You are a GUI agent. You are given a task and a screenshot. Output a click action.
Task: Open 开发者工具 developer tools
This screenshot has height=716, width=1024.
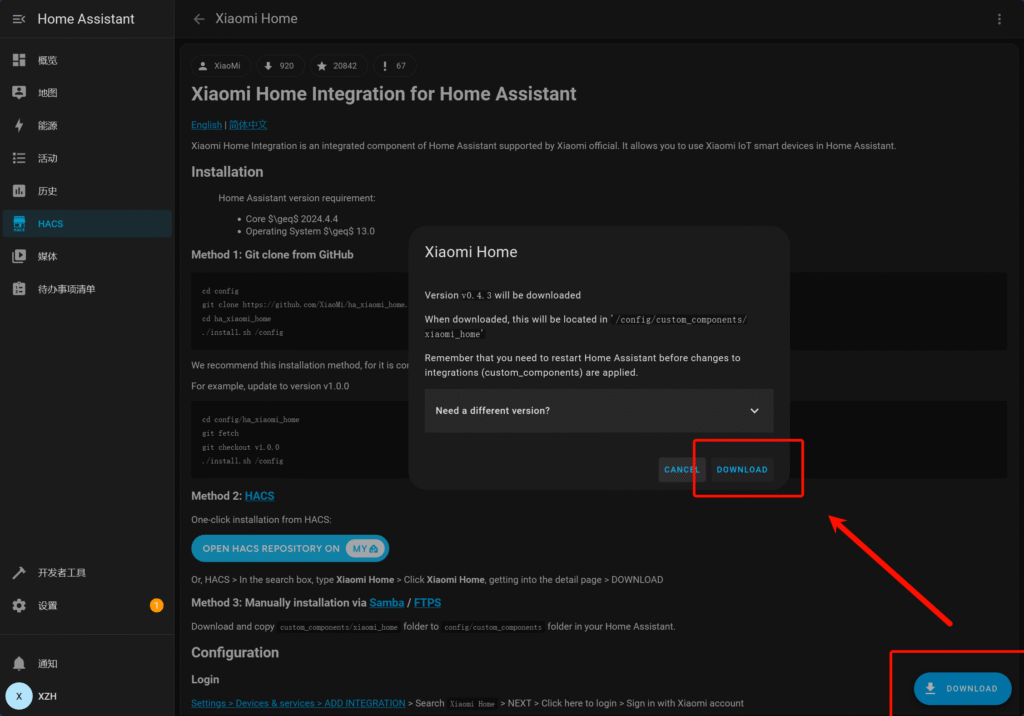pos(61,573)
